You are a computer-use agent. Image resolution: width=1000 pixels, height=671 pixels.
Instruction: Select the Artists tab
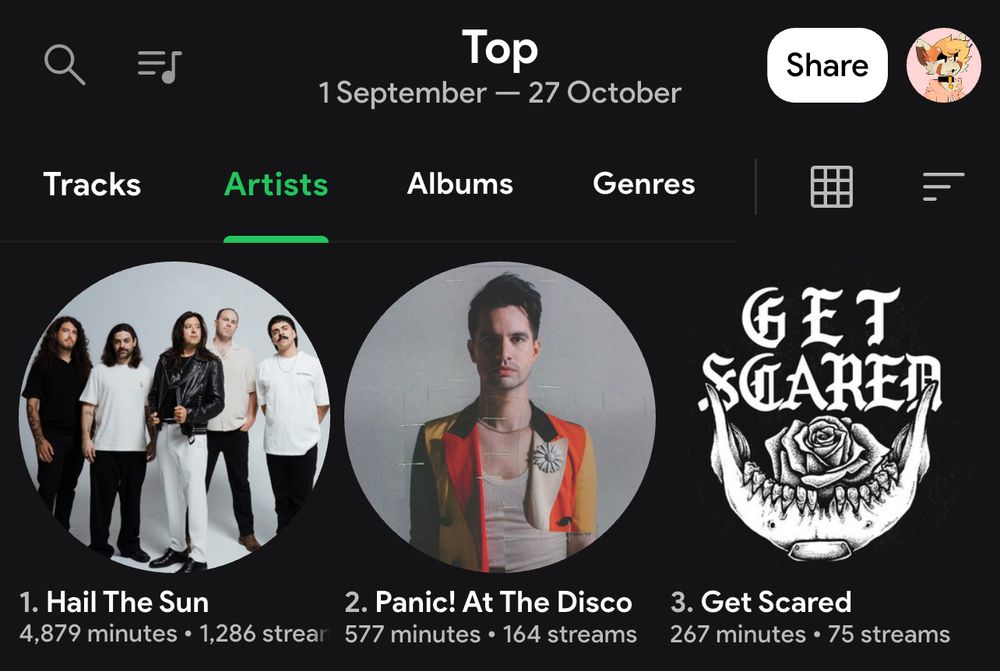(276, 184)
